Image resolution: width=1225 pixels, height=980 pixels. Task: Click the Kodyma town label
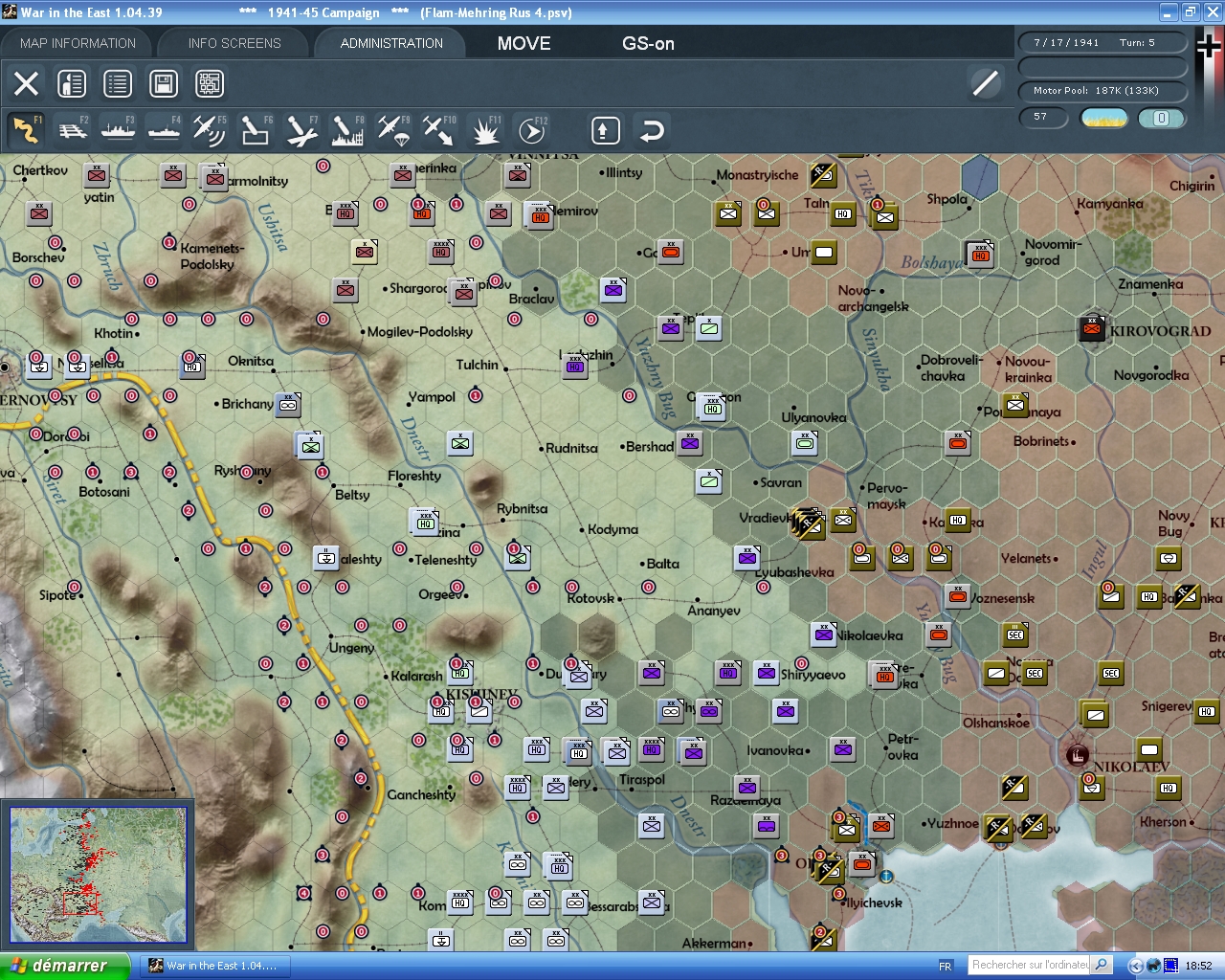[612, 529]
